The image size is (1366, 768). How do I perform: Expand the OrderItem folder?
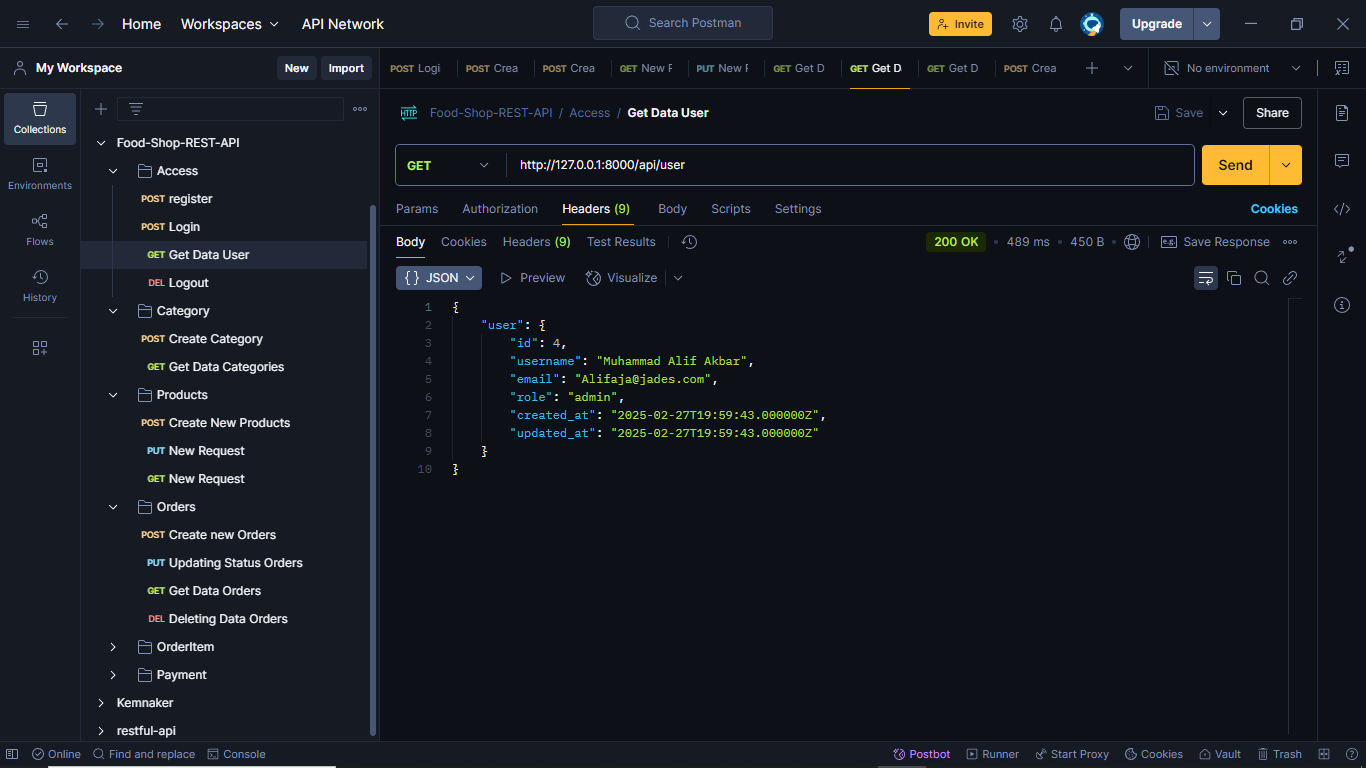pyautogui.click(x=113, y=647)
